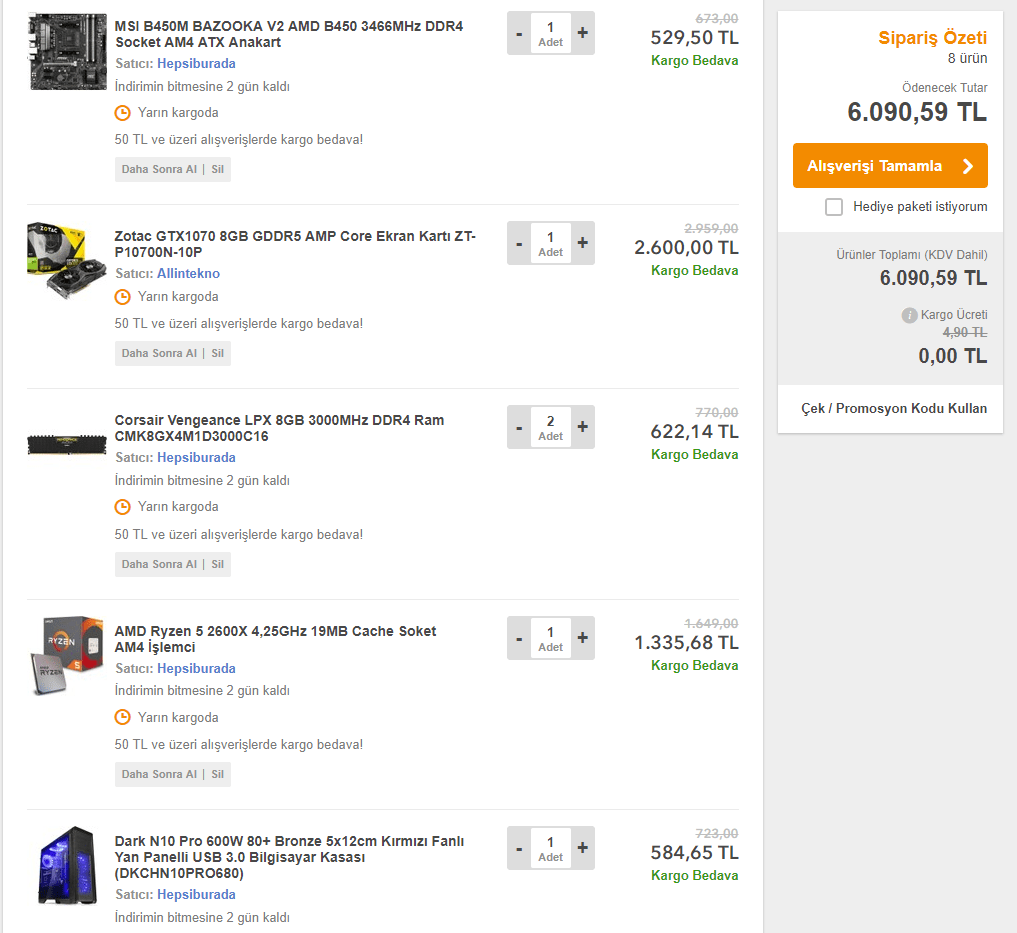Open the Zotac GTX1070 product image
1017x933 pixels.
coord(68,262)
